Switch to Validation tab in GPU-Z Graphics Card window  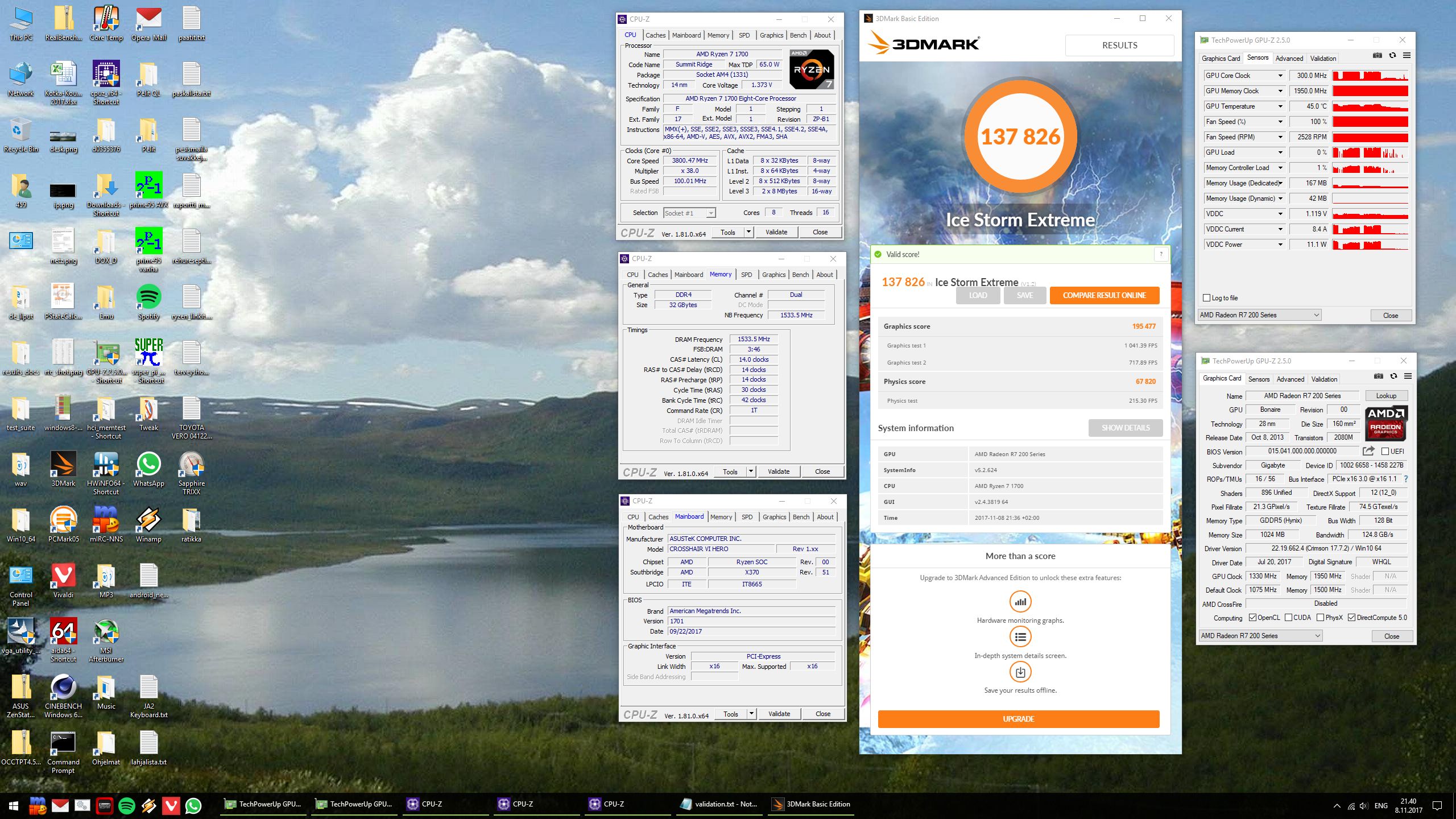tap(1324, 379)
